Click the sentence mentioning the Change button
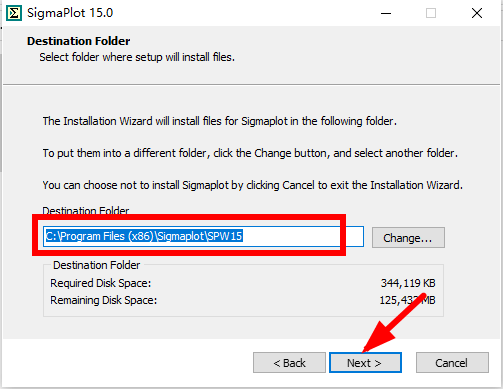Screen dimensions: 503x389 point(250,153)
